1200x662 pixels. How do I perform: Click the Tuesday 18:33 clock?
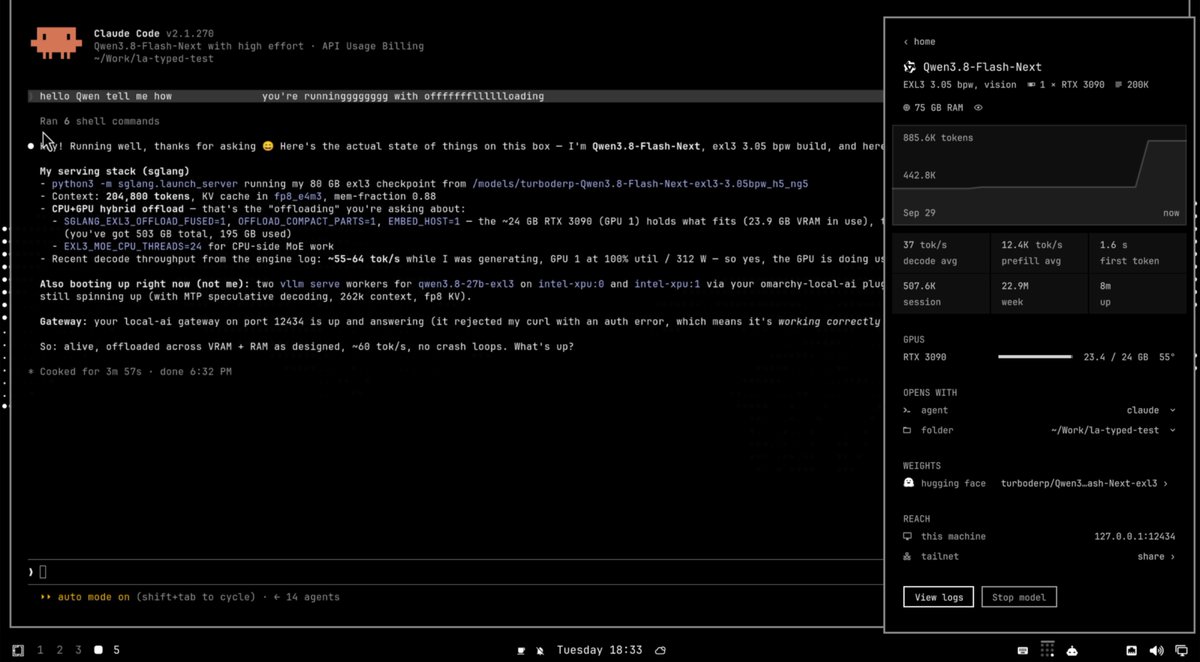pos(599,650)
